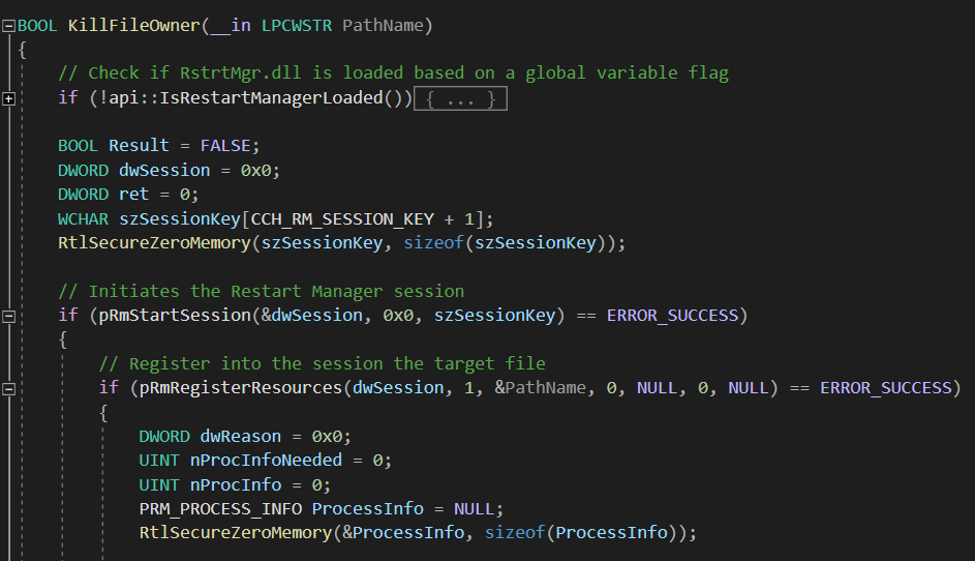
Task: Place cursor on LPCWSTR type keyword
Action: pos(297,26)
